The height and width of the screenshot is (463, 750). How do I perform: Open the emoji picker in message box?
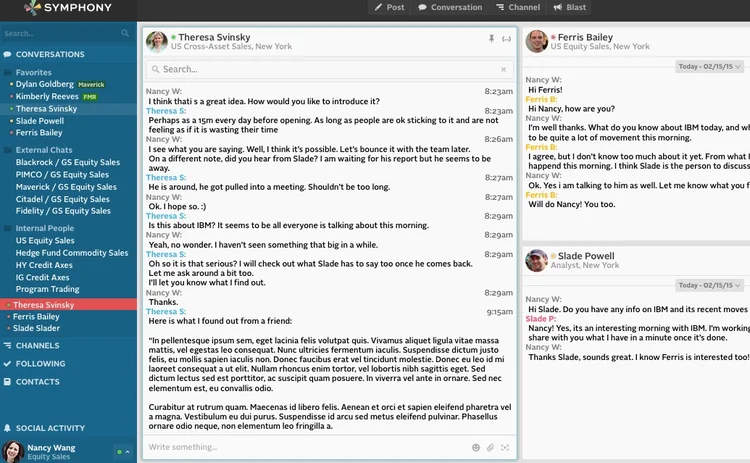[x=476, y=447]
